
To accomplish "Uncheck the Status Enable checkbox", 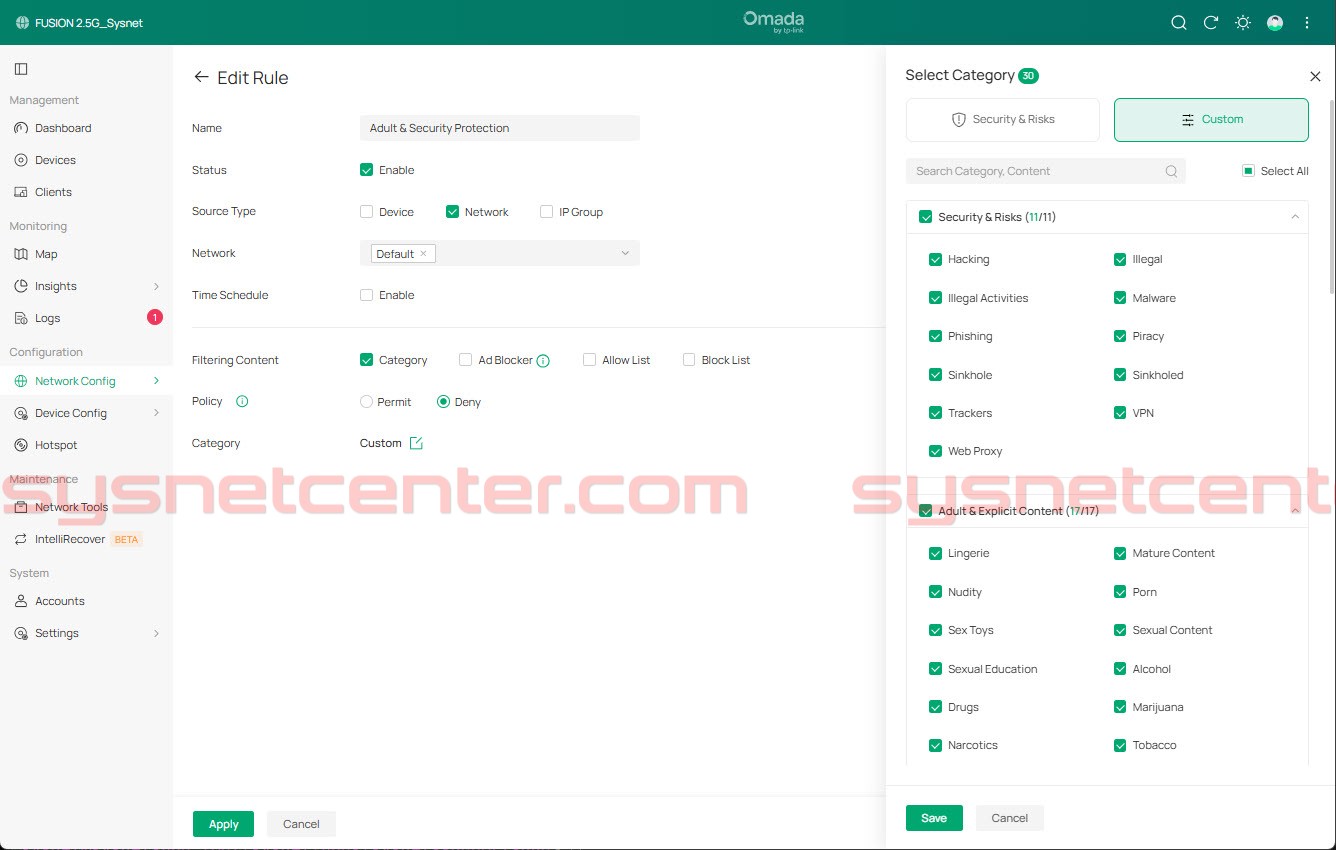I will coord(366,170).
